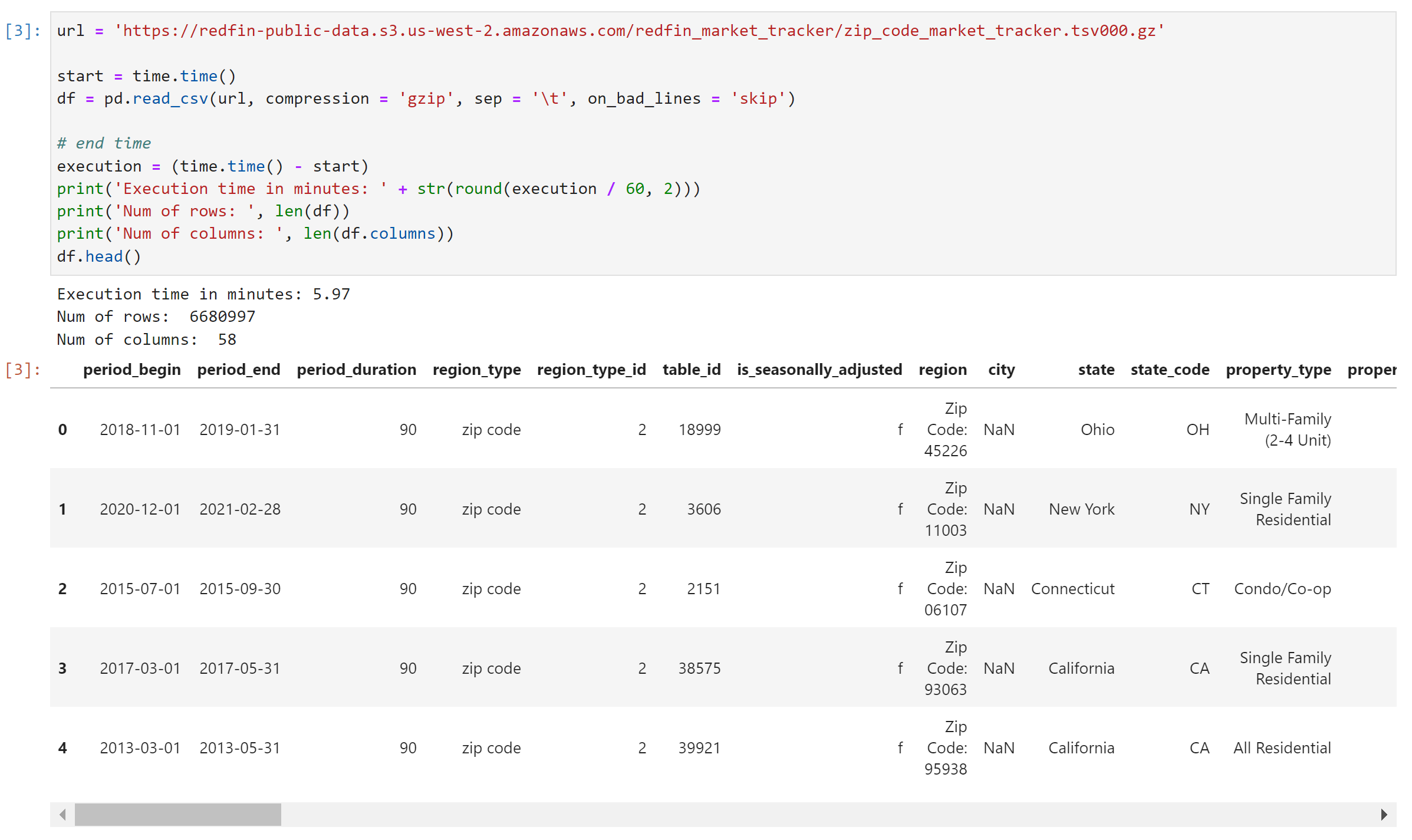Screen dimensions: 1412x840
Task: Click table_id value 38575
Action: click(x=699, y=668)
